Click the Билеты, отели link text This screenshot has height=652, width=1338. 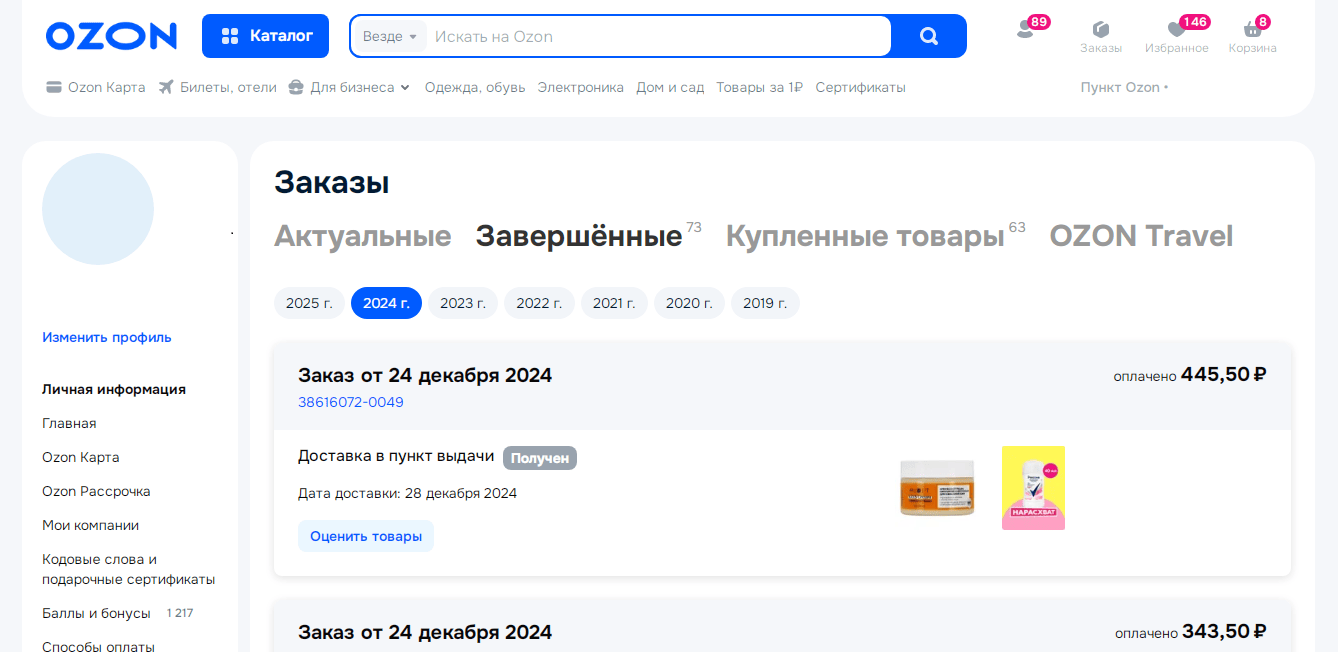(x=228, y=87)
